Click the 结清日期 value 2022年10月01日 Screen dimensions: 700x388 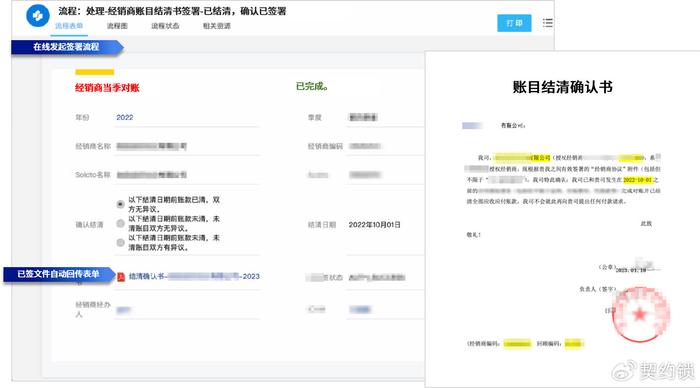click(x=375, y=225)
